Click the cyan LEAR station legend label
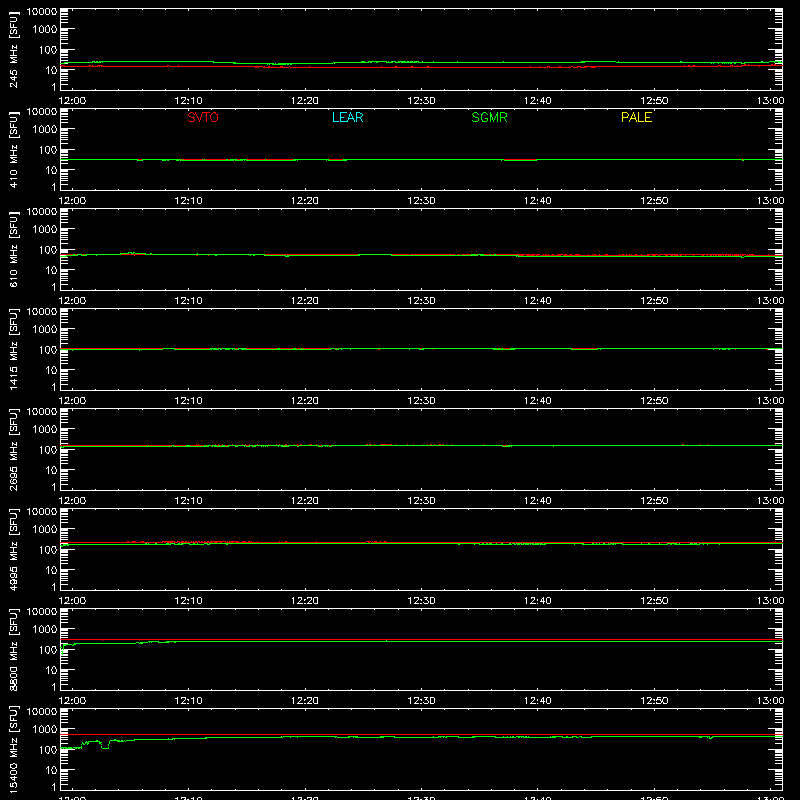 347,117
